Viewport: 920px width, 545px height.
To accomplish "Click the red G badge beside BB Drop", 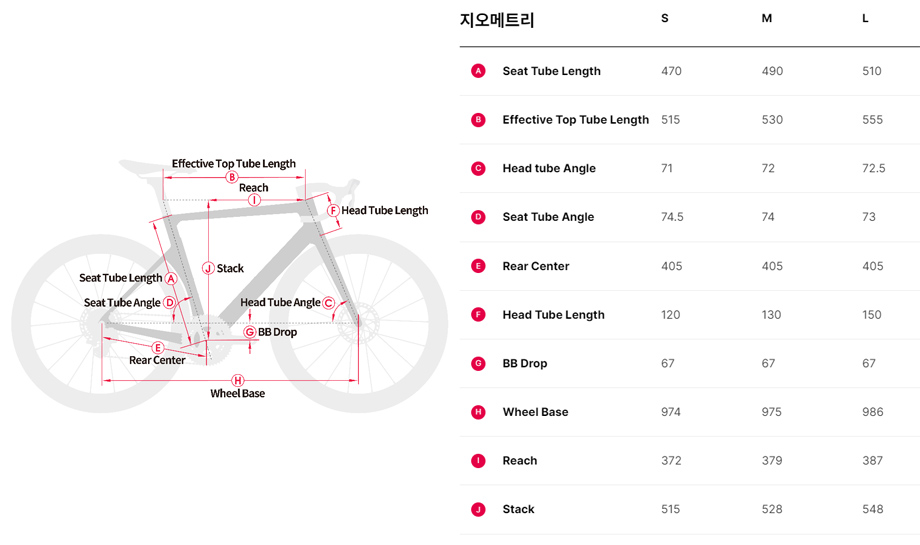I will (478, 364).
